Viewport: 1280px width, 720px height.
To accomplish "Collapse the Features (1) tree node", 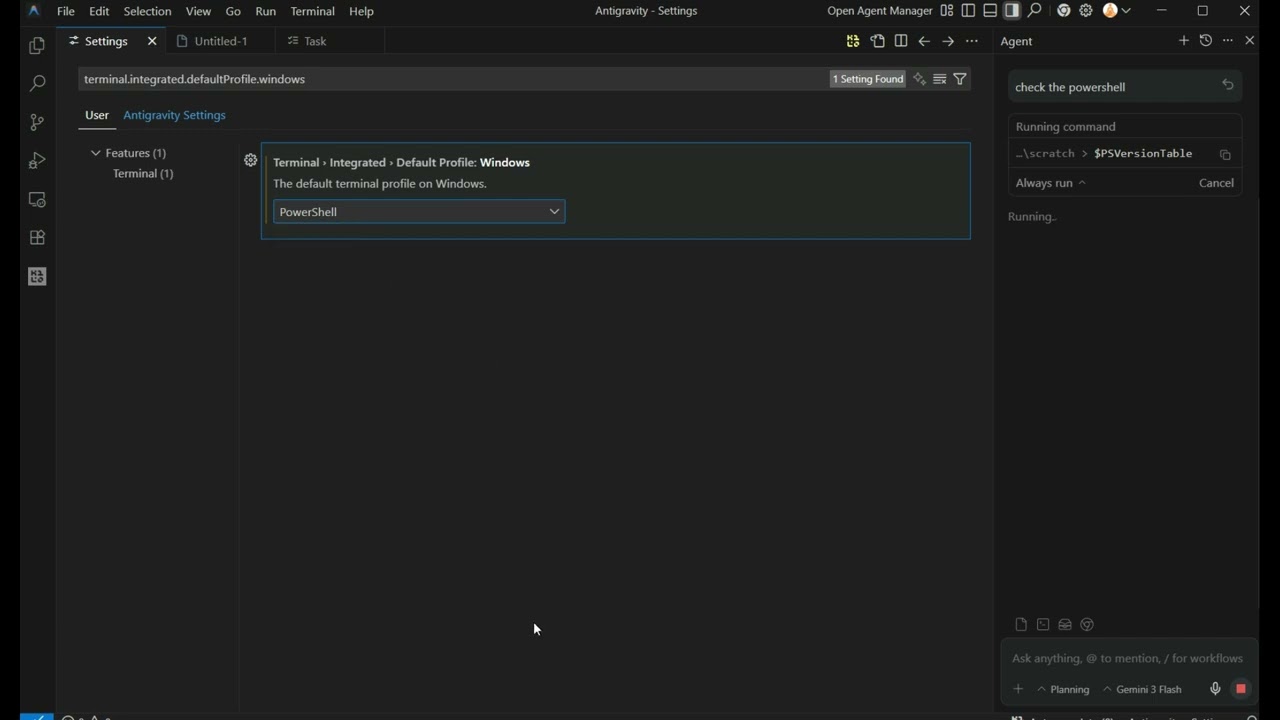I will [96, 153].
